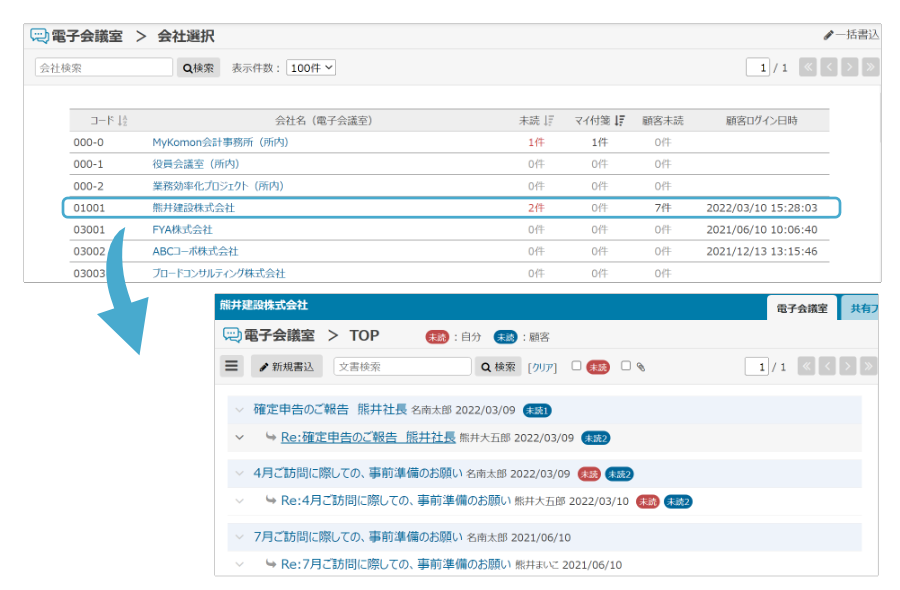Collapse the 4月ご訪問に際して thread
Screen dimensions: 900x590
(239, 473)
